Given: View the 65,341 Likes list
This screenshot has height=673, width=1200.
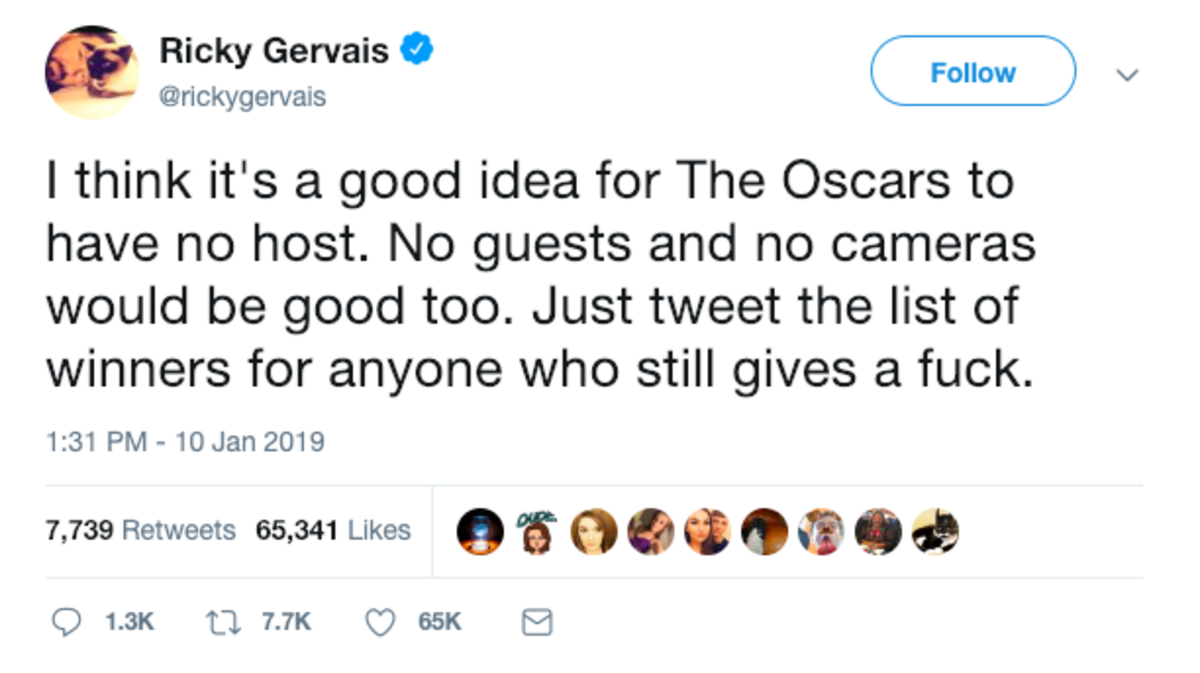Looking at the screenshot, I should (333, 530).
